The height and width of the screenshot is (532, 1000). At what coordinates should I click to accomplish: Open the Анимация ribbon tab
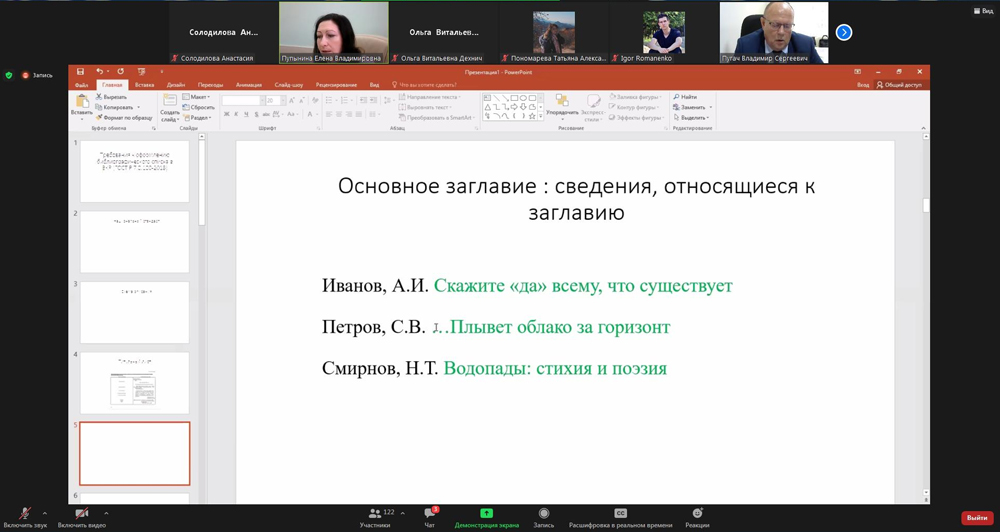point(248,85)
